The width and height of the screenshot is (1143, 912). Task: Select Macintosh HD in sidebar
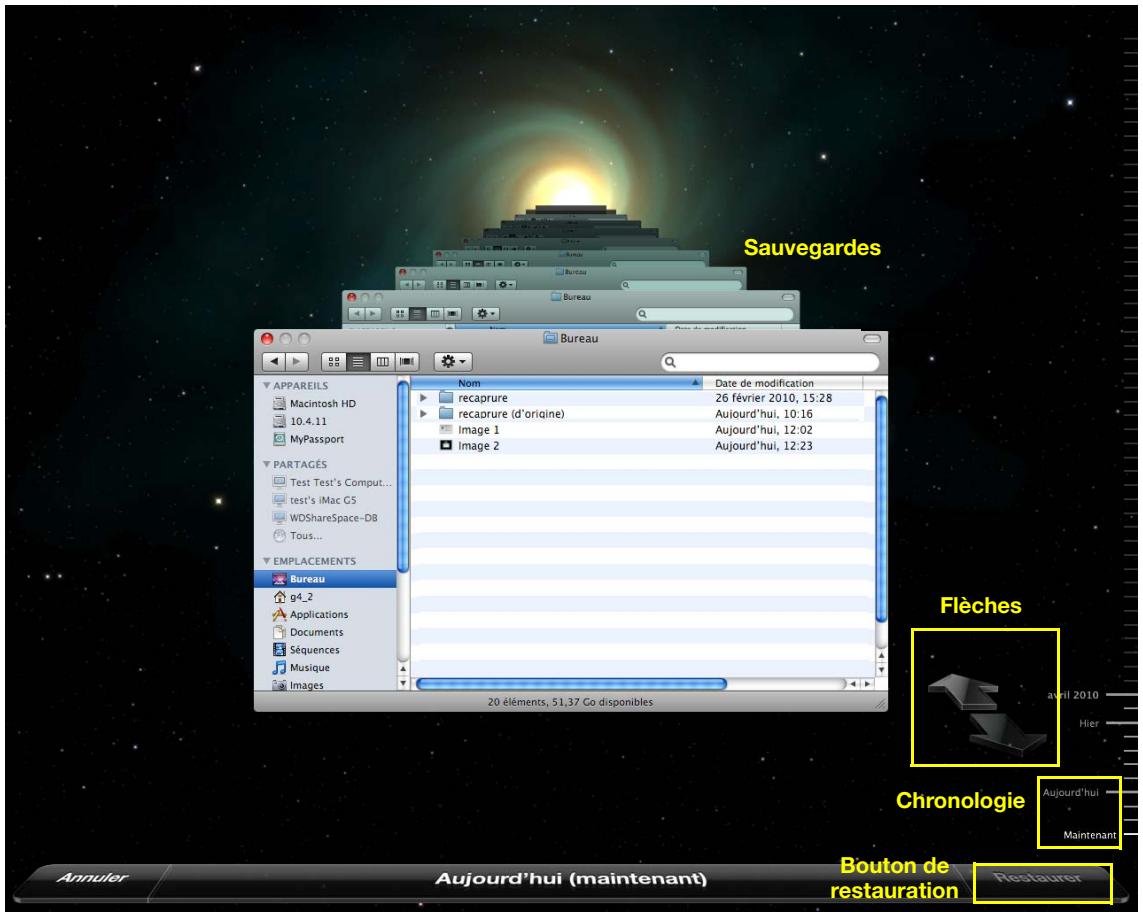coord(324,403)
